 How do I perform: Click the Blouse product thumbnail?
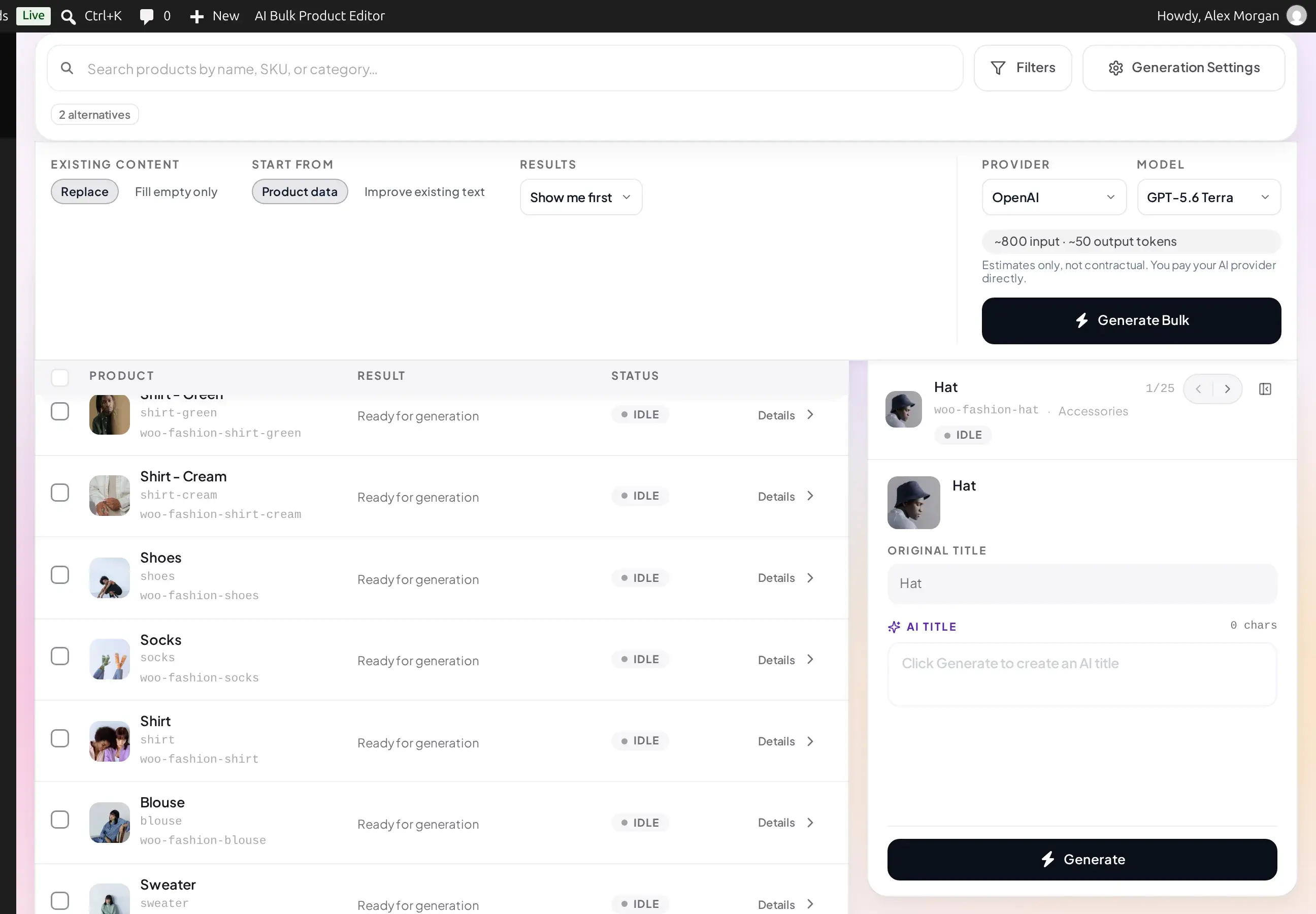(109, 823)
